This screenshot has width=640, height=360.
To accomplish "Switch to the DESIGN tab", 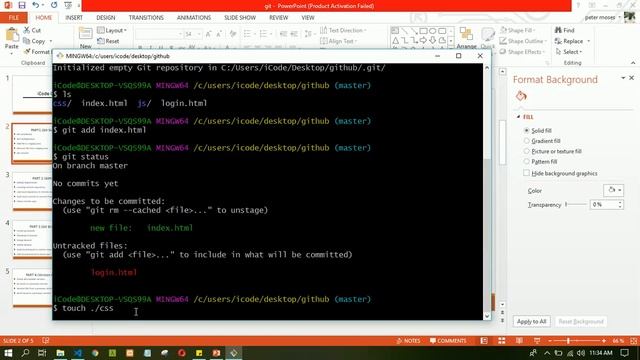I will (105, 18).
